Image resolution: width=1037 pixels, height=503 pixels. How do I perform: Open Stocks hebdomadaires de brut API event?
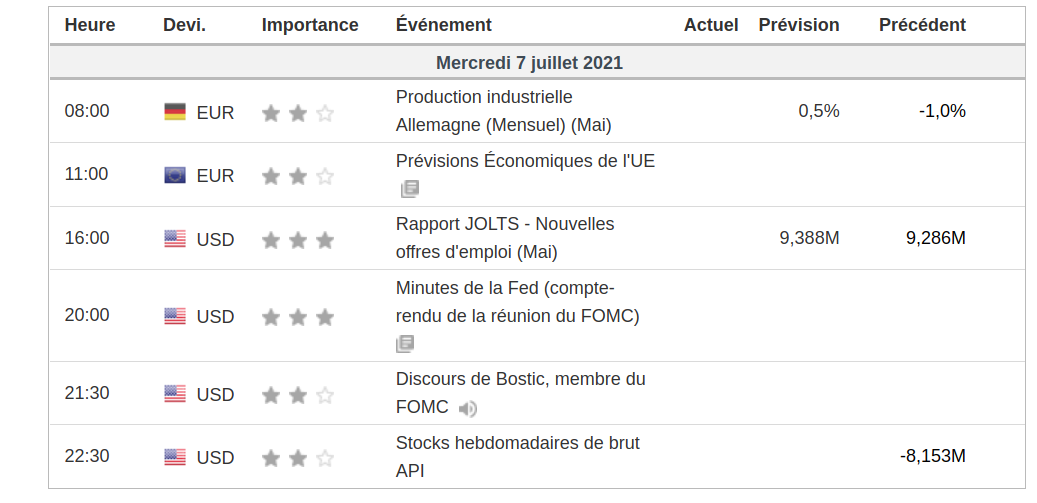pyautogui.click(x=517, y=443)
